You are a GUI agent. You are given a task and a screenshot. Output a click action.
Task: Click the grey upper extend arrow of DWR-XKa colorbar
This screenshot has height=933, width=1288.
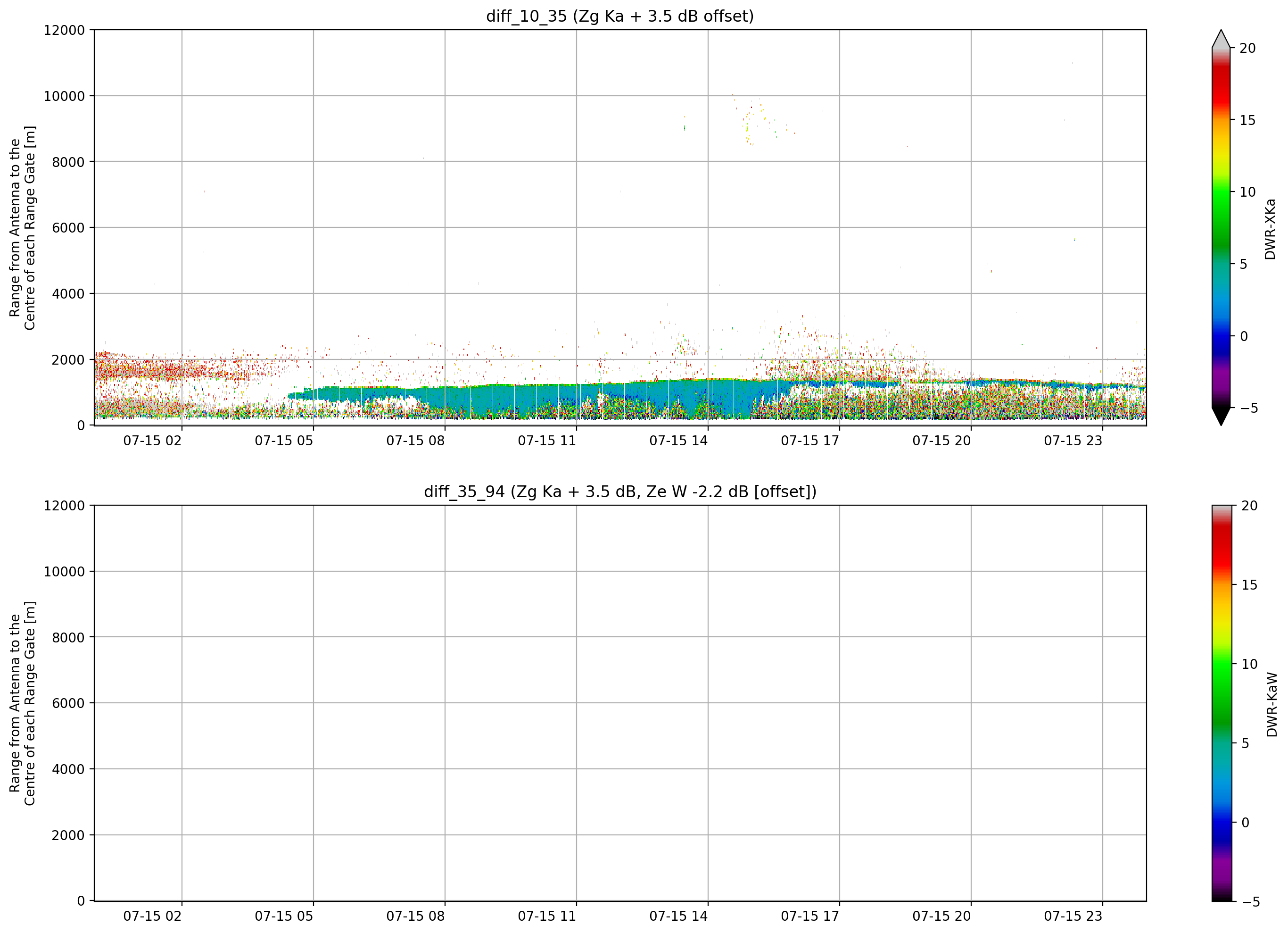point(1221,39)
